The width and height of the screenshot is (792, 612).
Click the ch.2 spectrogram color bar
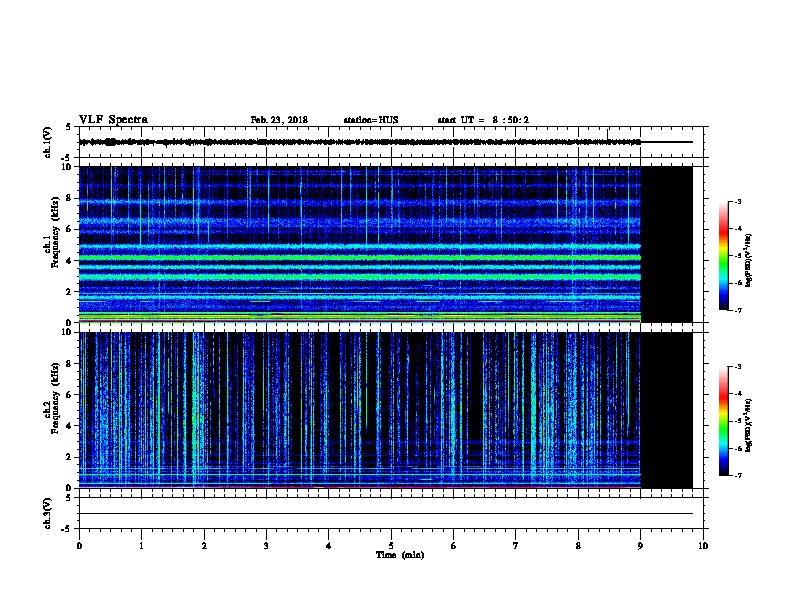723,421
